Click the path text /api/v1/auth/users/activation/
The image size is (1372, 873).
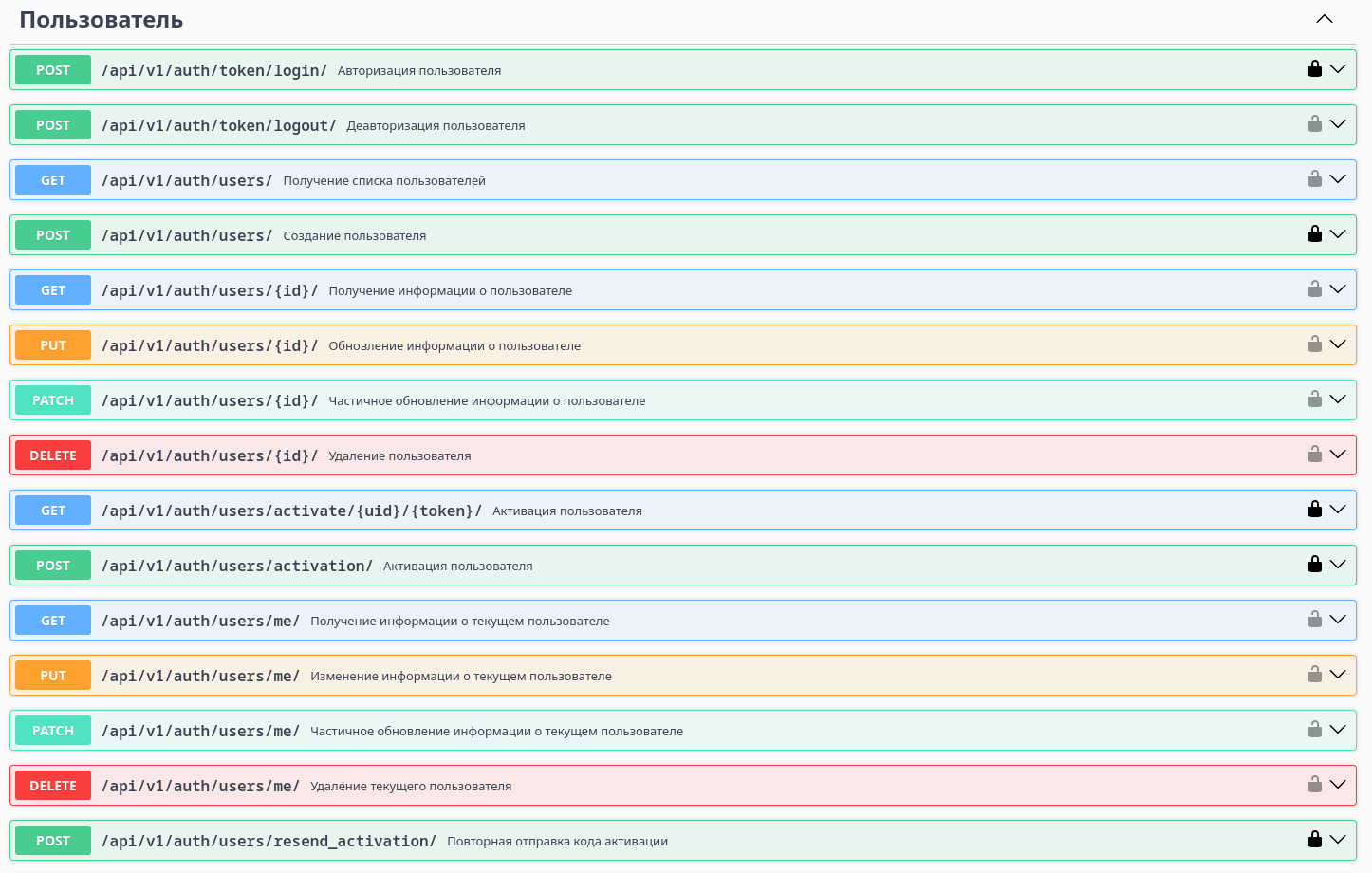click(237, 566)
